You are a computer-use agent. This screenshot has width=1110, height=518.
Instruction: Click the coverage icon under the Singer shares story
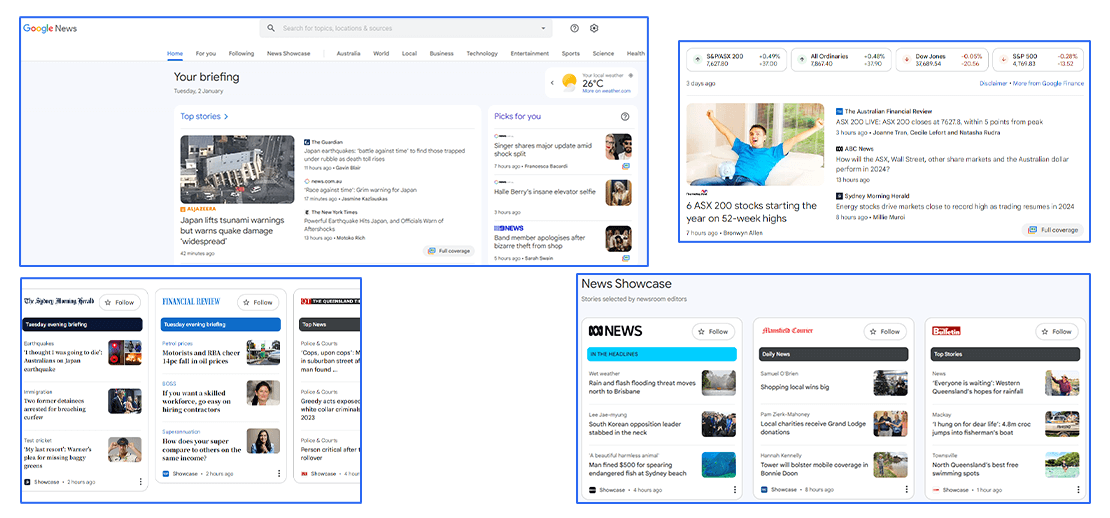pyautogui.click(x=626, y=166)
